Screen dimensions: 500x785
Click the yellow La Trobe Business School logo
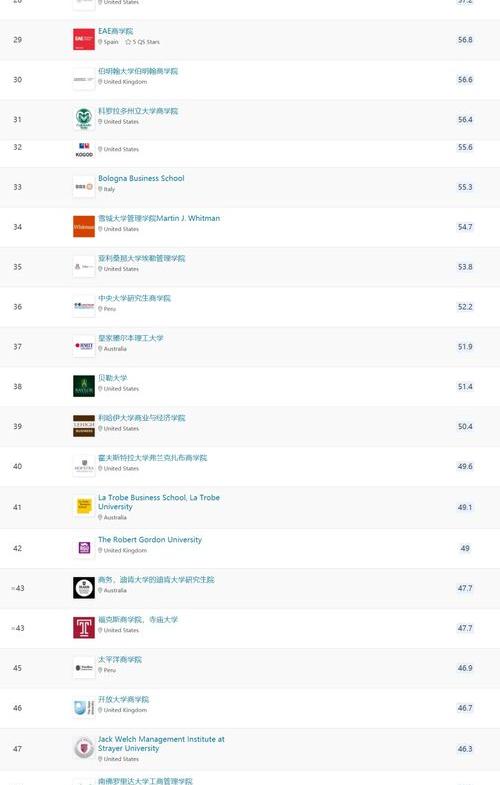[84, 506]
